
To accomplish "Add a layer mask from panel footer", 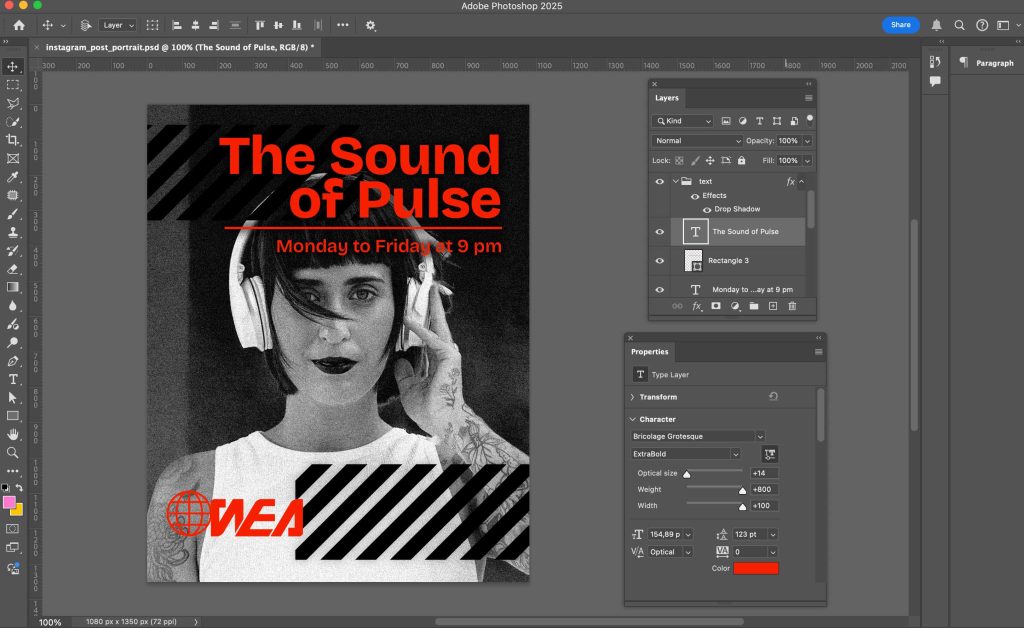I will click(x=716, y=306).
